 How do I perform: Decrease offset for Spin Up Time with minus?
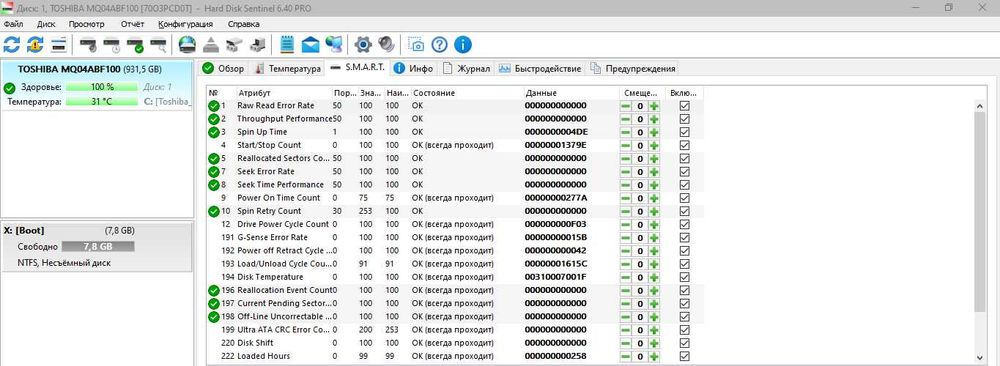[626, 132]
